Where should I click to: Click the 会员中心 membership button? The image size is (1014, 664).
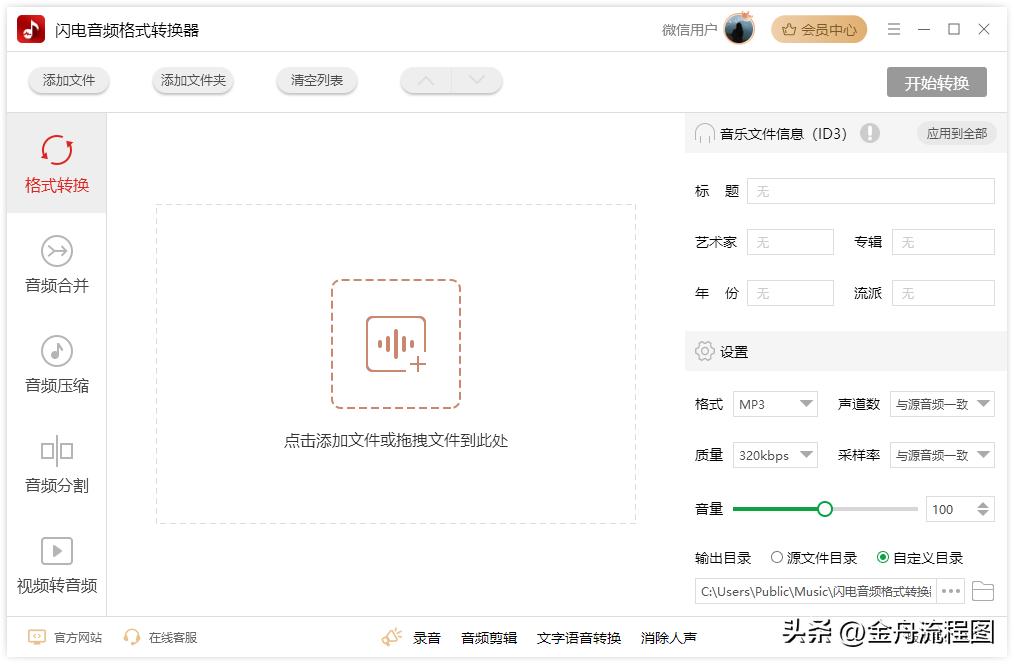pyautogui.click(x=818, y=29)
